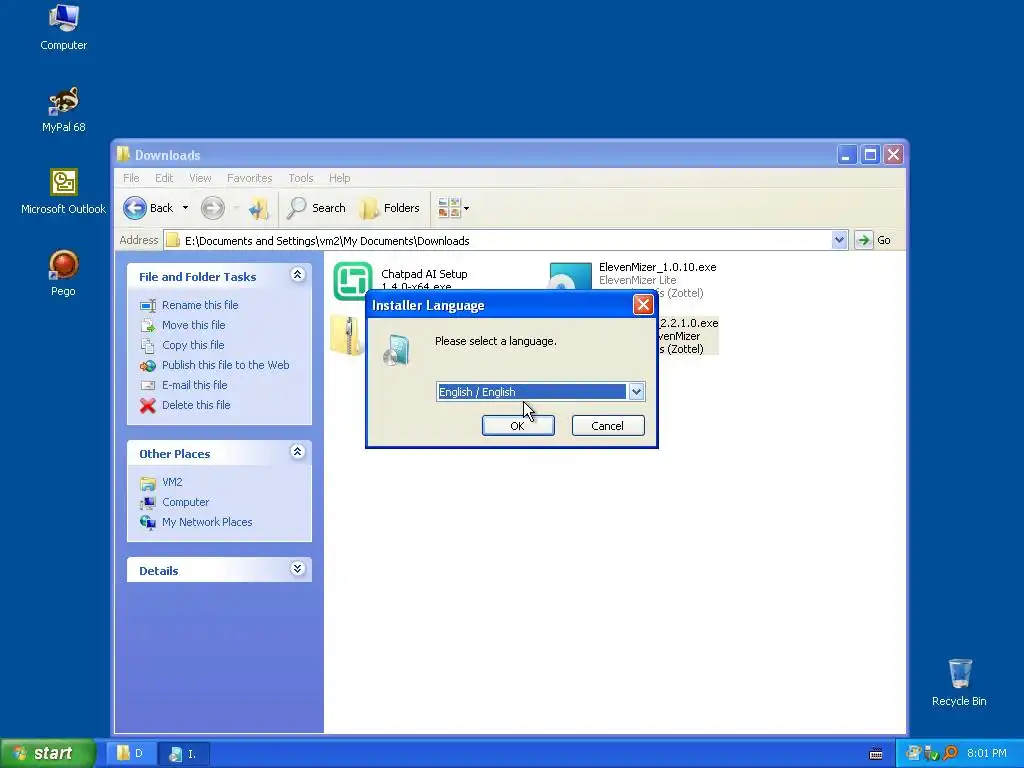Image resolution: width=1024 pixels, height=768 pixels.
Task: Collapse File and Folder Tasks panel
Action: [x=297, y=275]
